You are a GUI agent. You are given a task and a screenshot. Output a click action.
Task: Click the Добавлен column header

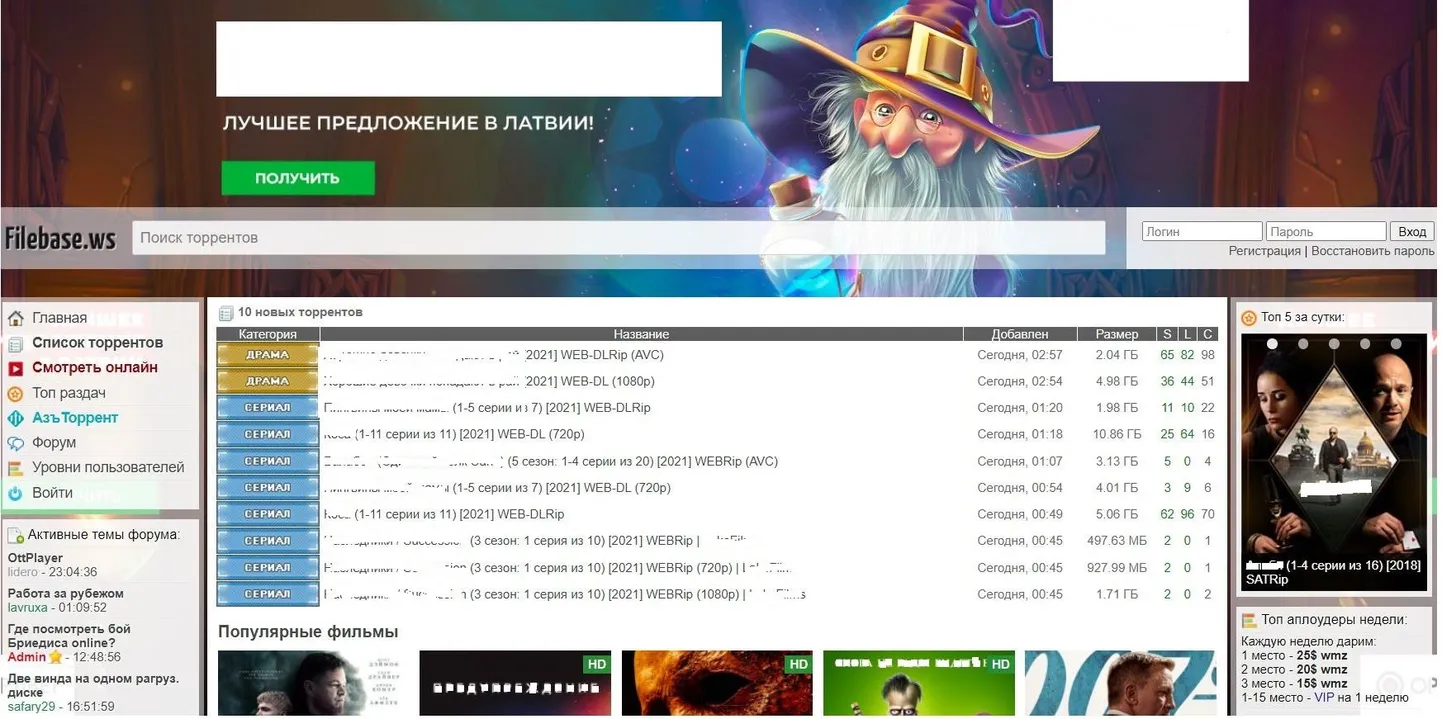point(1020,334)
